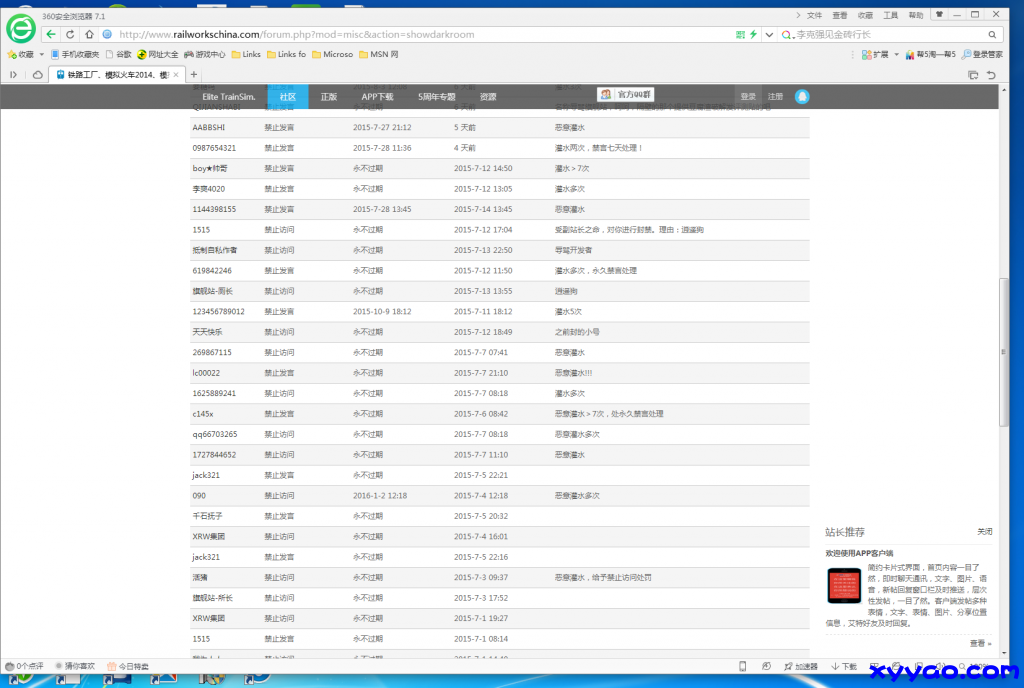This screenshot has height=688, width=1024.
Task: Select the 社区 navigation tab
Action: [288, 97]
